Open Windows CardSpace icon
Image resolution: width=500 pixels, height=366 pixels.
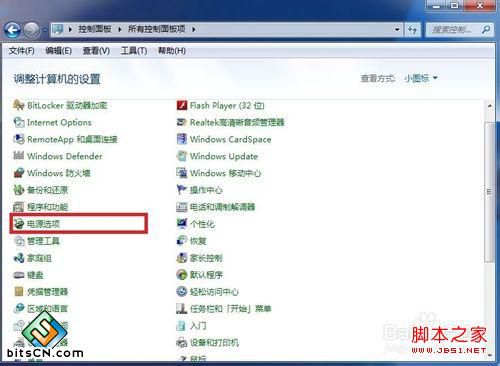coord(182,139)
